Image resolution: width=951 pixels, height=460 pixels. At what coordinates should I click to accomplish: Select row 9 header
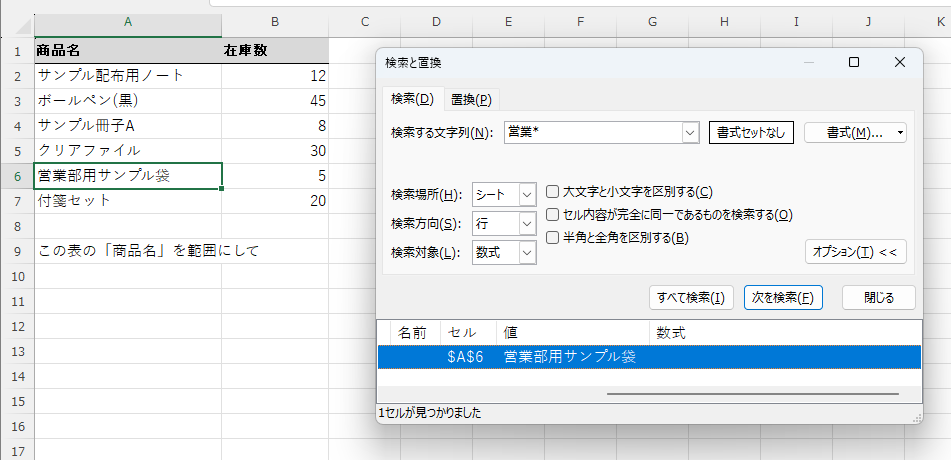(17, 251)
